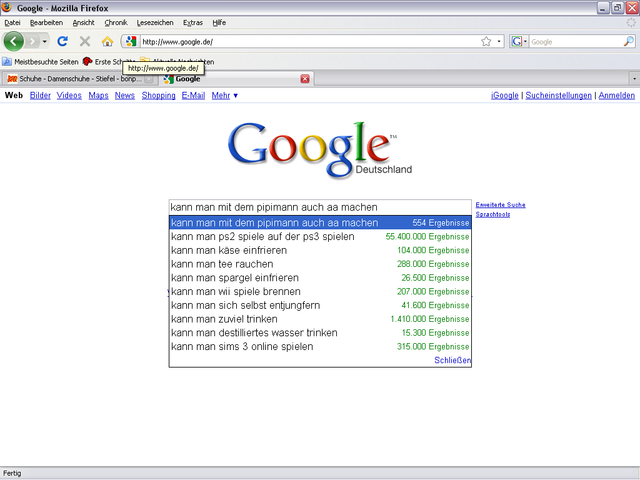
Task: Select suggestion 'kann man sims 3 online spielen'
Action: tap(320, 347)
